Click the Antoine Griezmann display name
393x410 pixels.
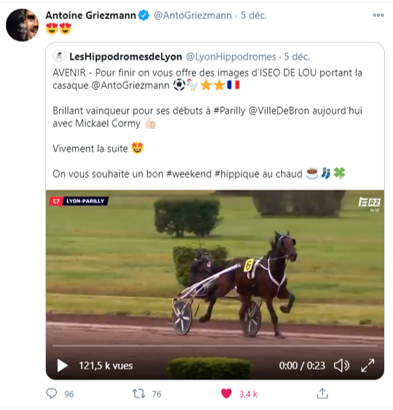pyautogui.click(x=90, y=15)
